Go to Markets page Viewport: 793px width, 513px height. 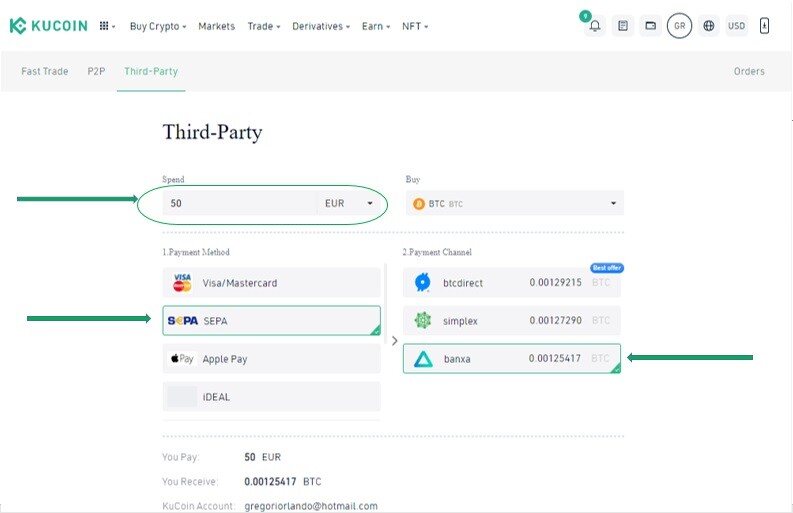point(216,26)
